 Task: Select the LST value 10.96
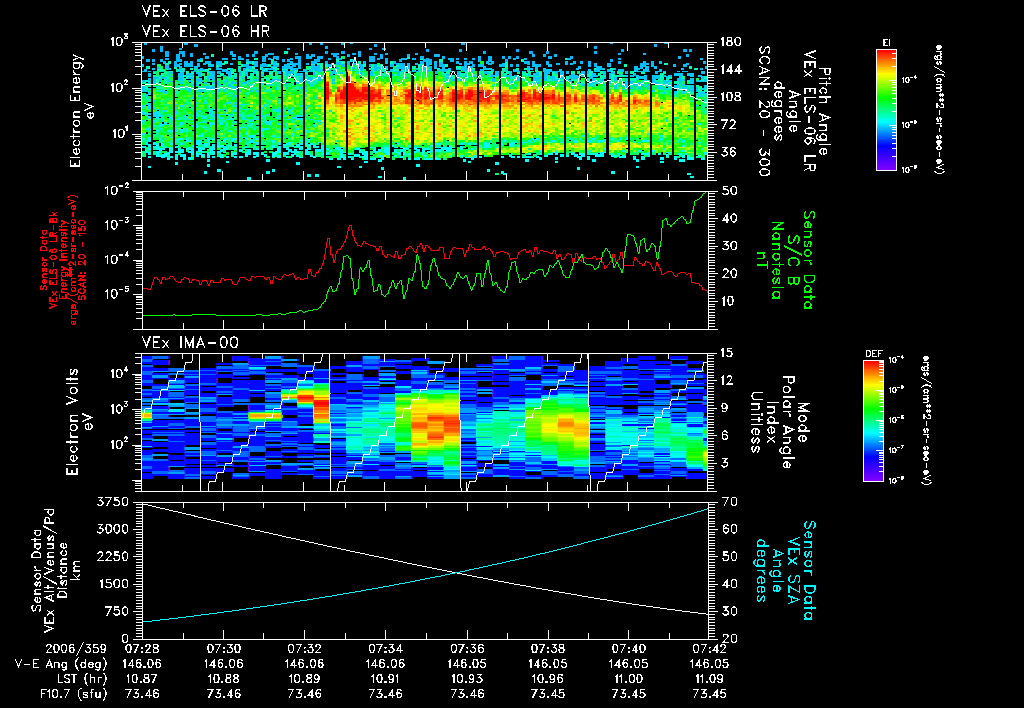click(x=548, y=679)
